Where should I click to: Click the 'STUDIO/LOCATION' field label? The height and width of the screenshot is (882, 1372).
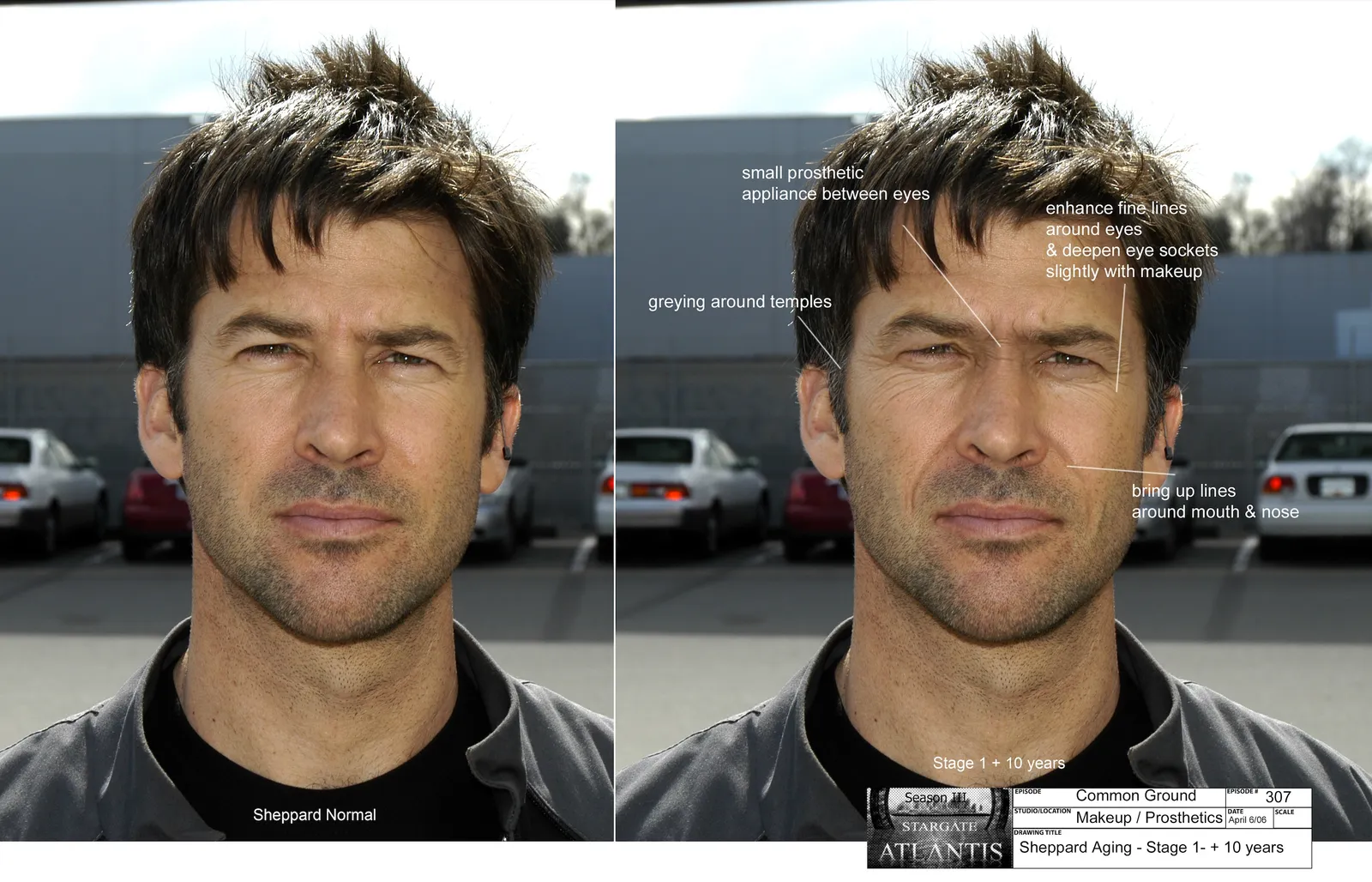click(1043, 811)
